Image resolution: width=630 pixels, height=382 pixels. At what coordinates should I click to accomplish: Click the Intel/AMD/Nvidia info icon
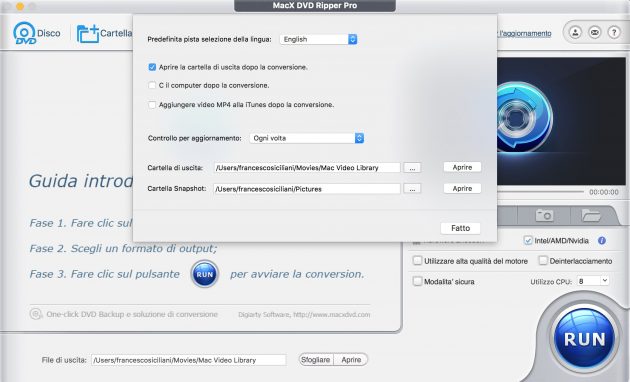click(x=601, y=241)
